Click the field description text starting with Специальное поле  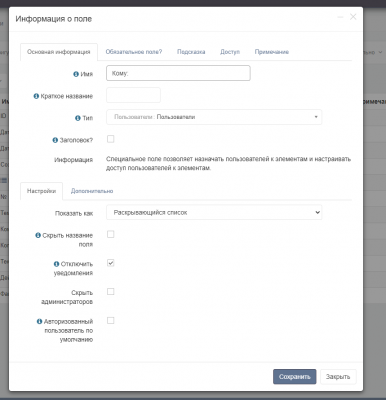228,164
